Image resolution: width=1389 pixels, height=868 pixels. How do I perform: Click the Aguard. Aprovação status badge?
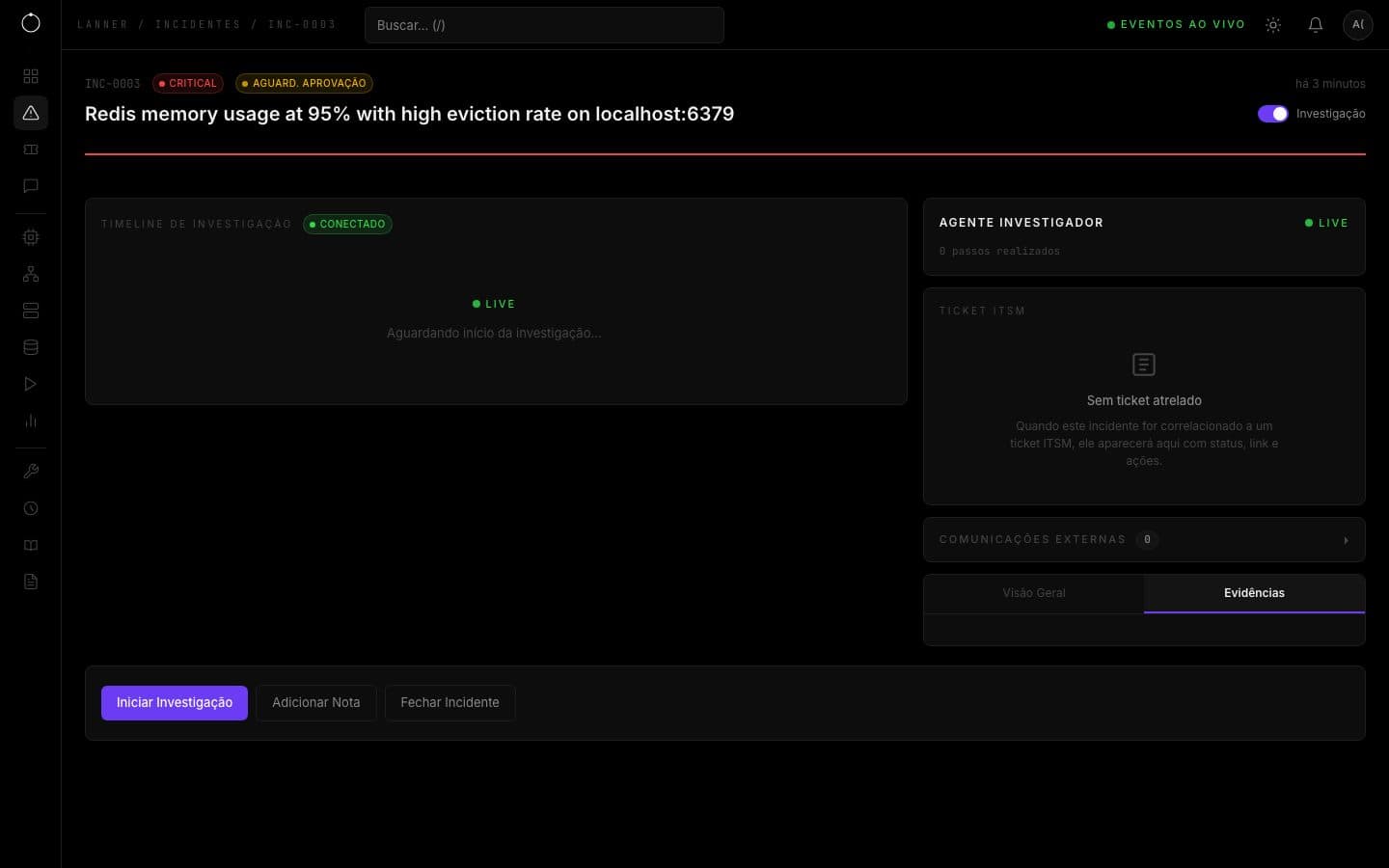point(304,84)
